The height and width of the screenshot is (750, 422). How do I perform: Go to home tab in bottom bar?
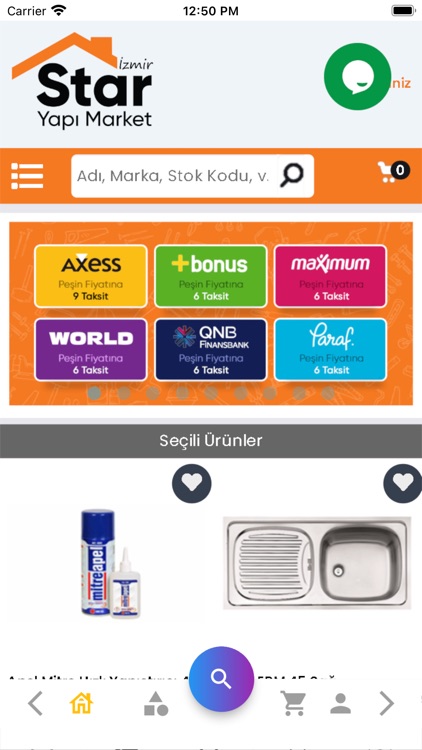81,704
